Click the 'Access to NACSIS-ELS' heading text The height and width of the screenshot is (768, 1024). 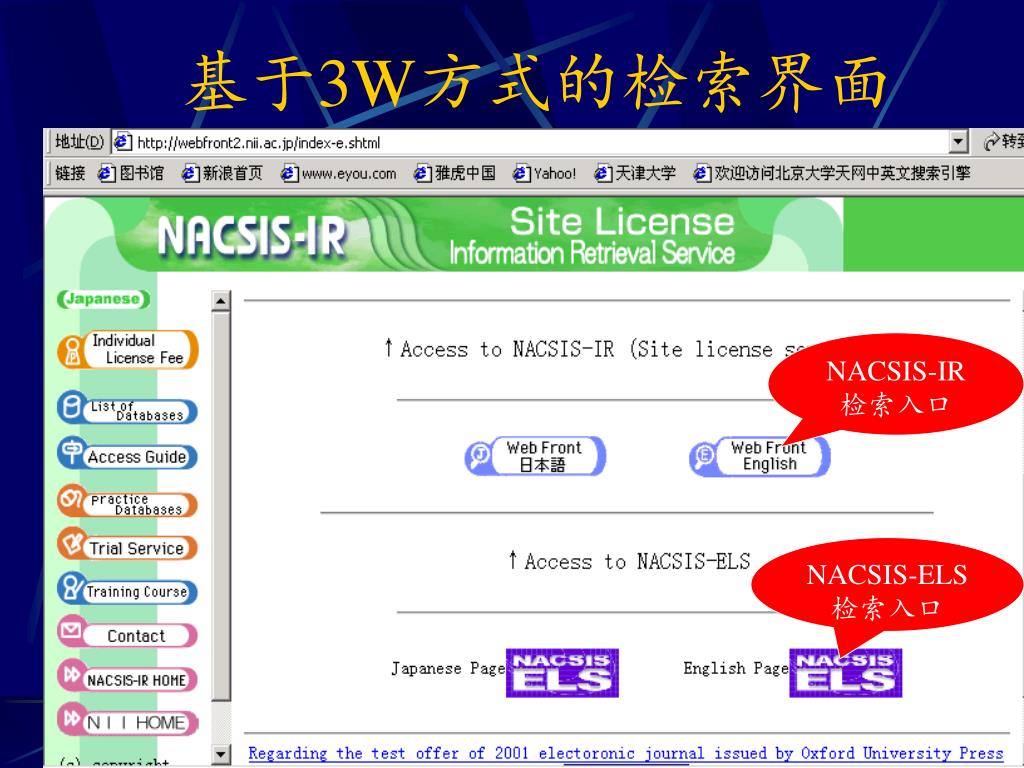630,561
